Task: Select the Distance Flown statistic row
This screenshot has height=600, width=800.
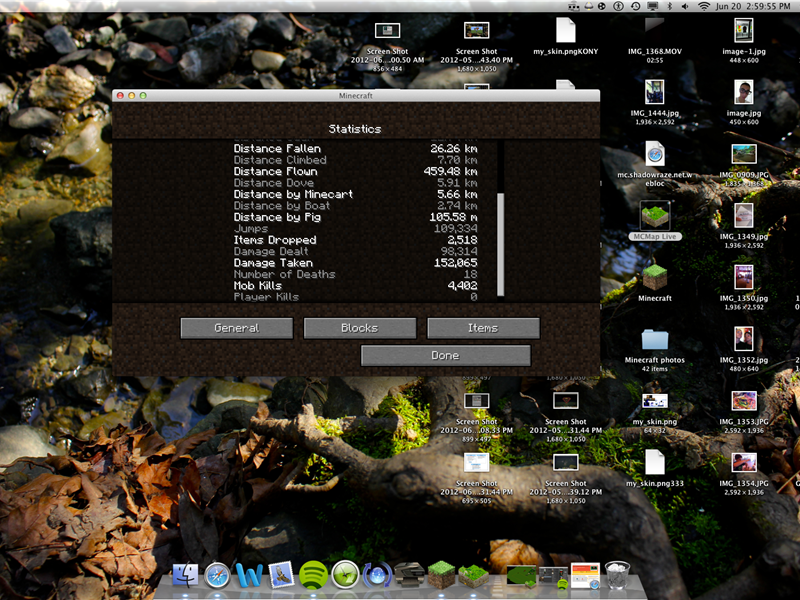Action: tap(356, 171)
